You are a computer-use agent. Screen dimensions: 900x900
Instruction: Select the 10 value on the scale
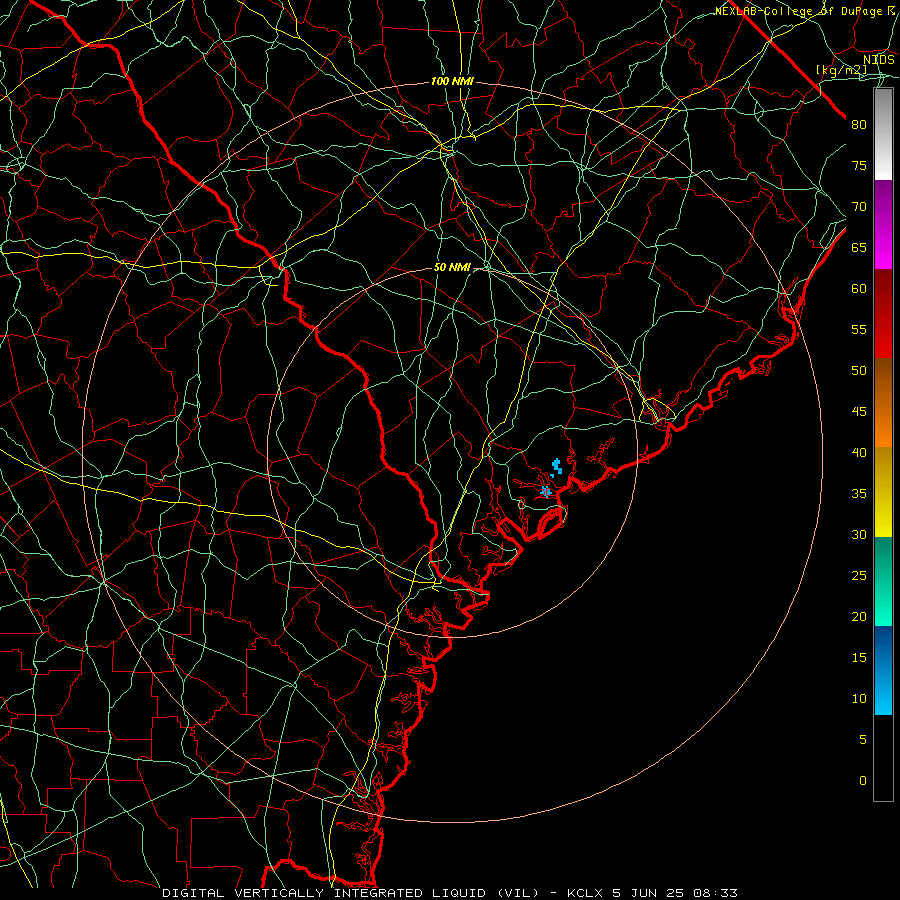(859, 699)
